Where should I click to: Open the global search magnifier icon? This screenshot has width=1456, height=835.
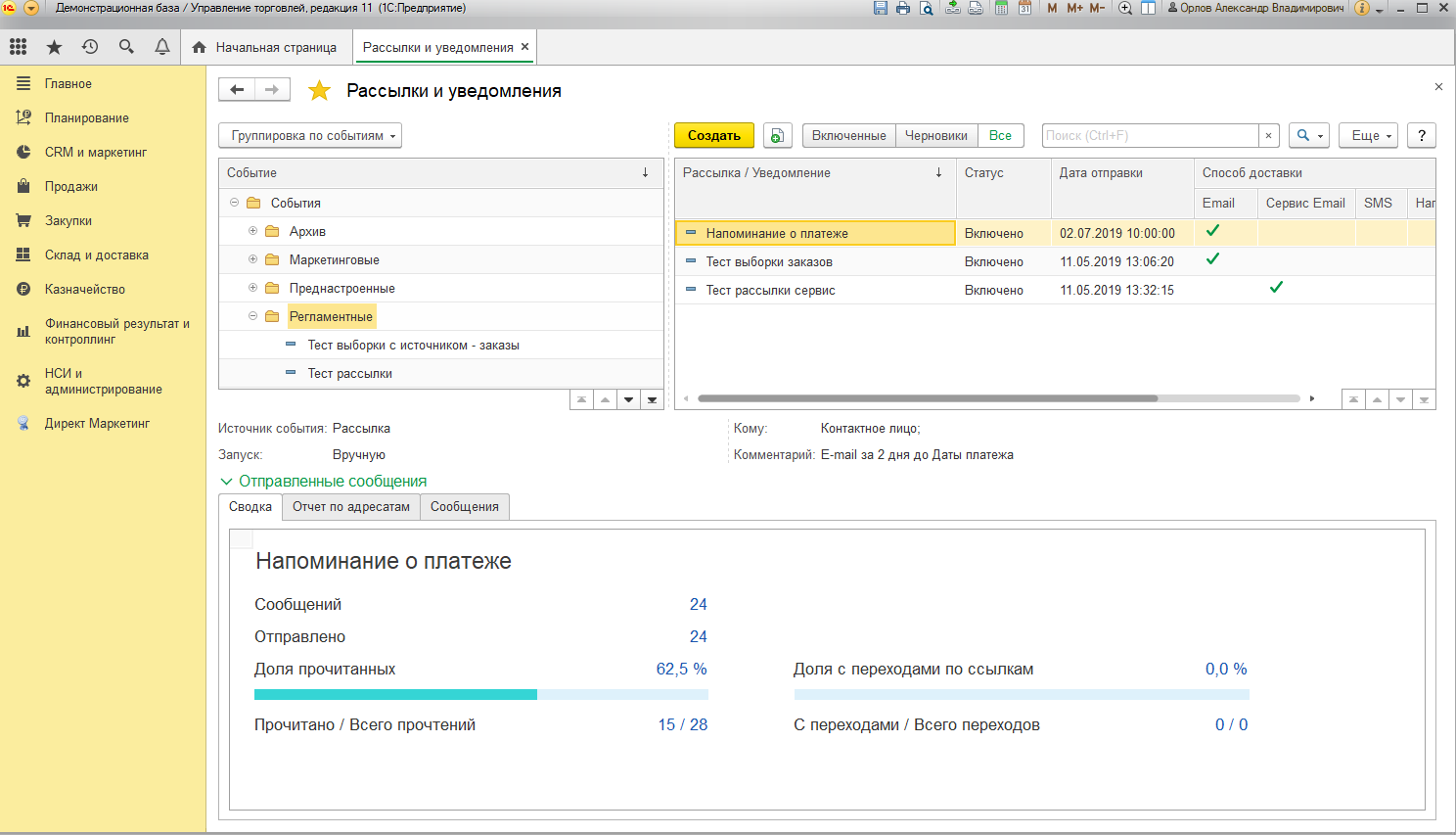click(126, 47)
